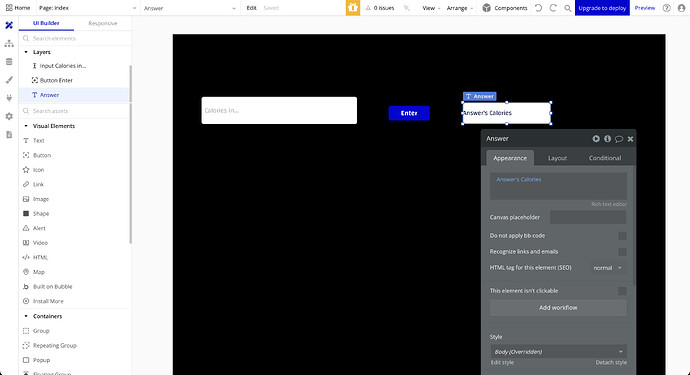The width and height of the screenshot is (690, 375).
Task: Open the search magnifier in top bar
Action: [568, 8]
